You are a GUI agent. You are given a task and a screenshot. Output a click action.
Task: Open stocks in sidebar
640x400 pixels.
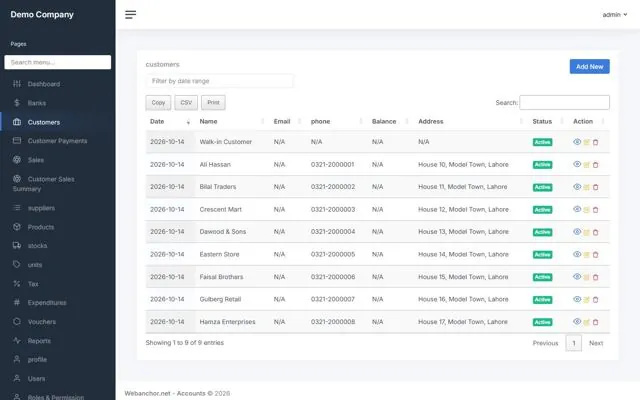click(58, 246)
